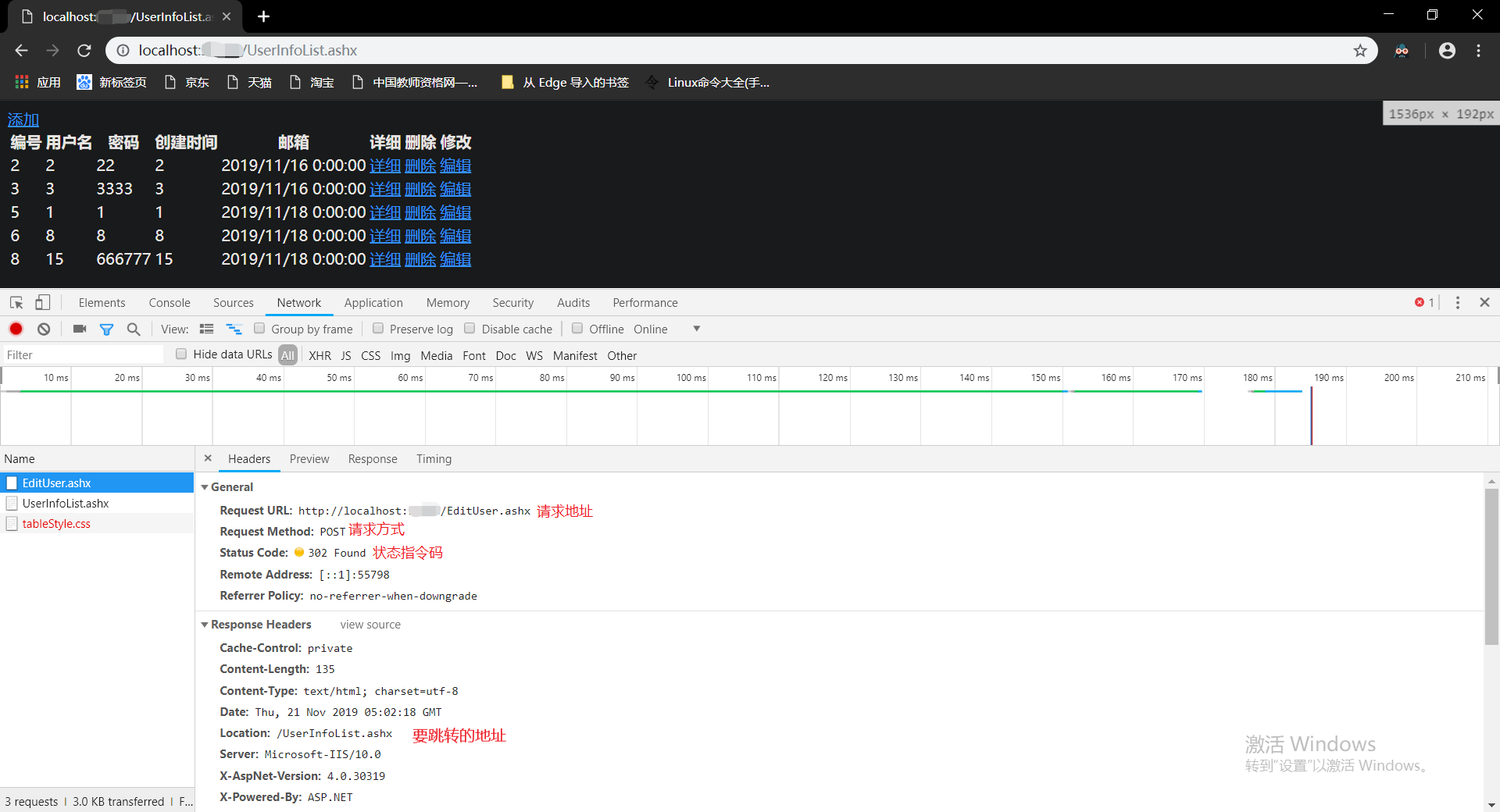Check the Group by frame option
1500x812 pixels.
click(x=259, y=329)
